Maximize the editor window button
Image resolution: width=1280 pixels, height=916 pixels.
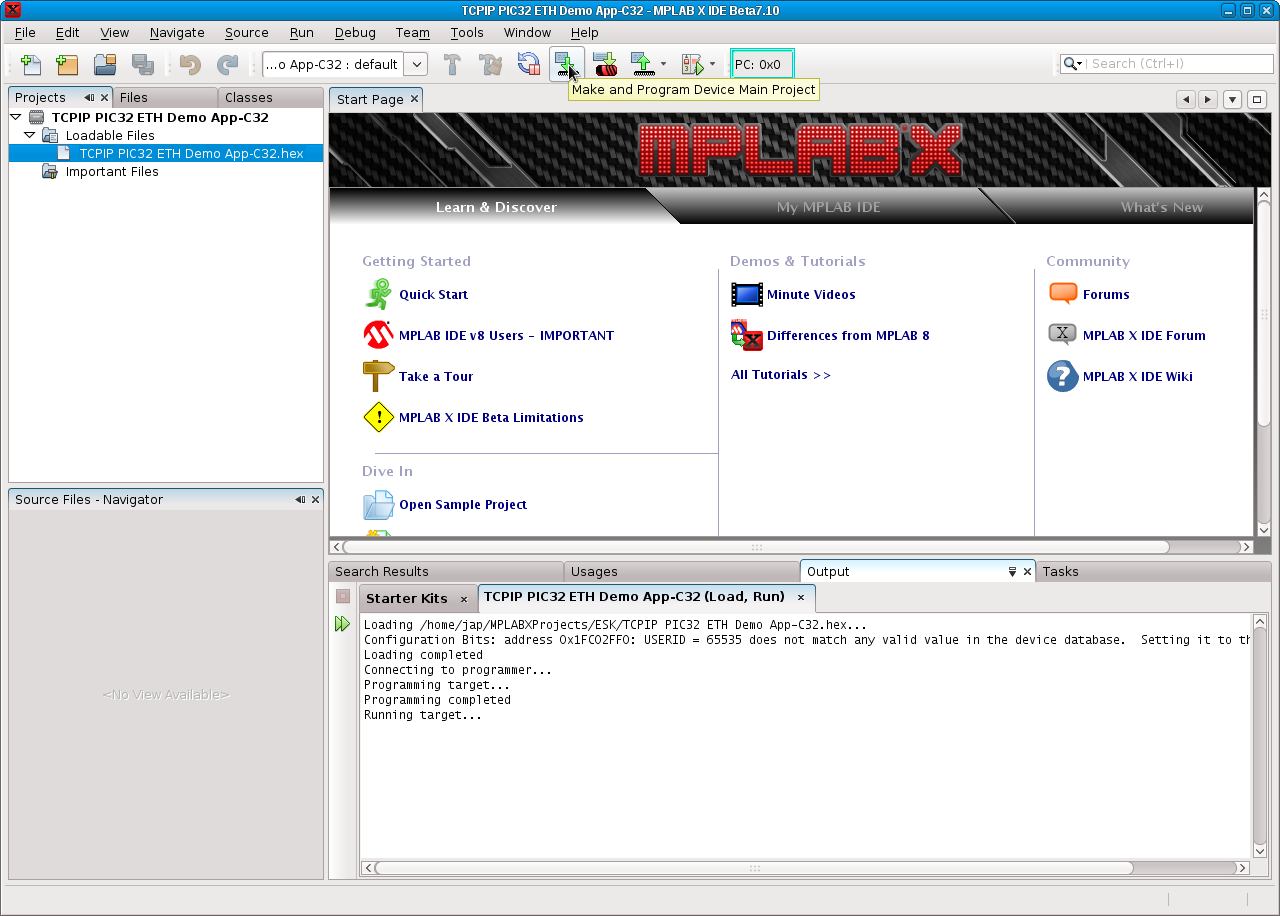click(1257, 99)
